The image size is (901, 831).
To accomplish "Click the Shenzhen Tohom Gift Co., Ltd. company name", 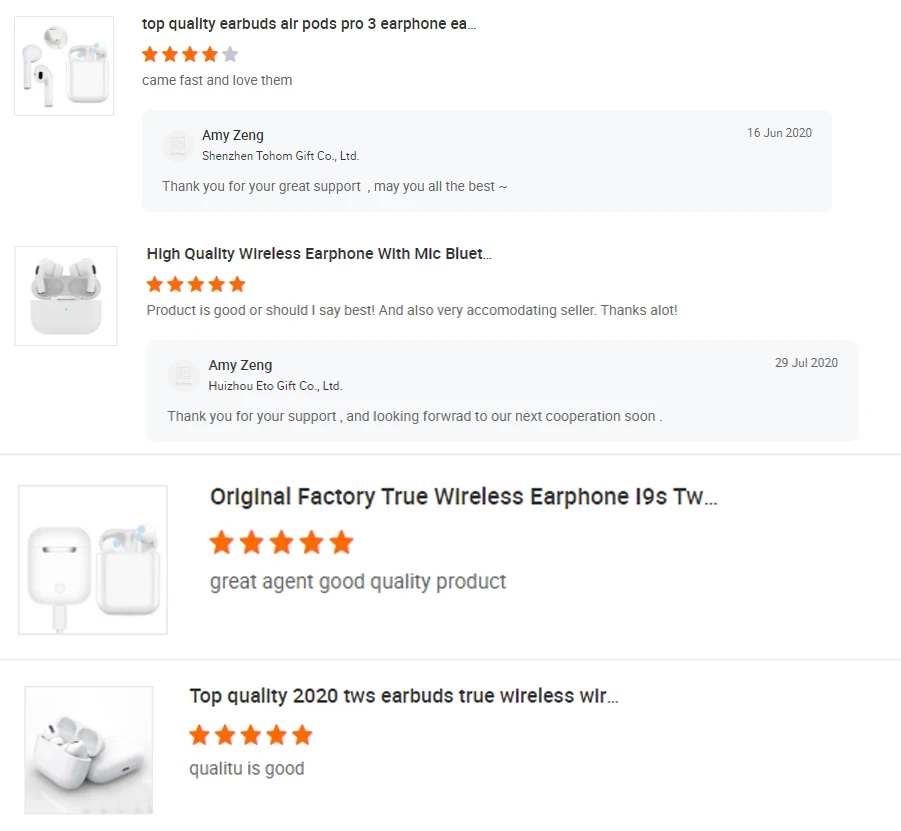I will click(280, 156).
